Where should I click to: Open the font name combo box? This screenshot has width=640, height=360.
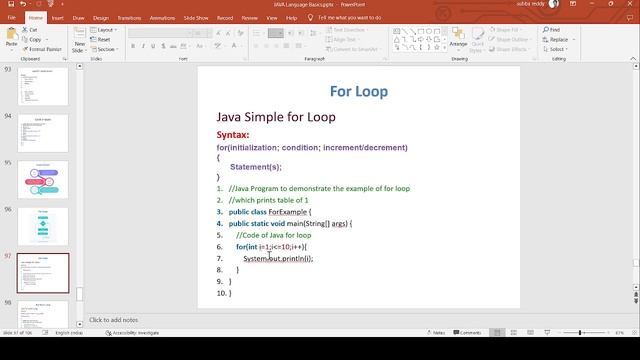[160, 33]
